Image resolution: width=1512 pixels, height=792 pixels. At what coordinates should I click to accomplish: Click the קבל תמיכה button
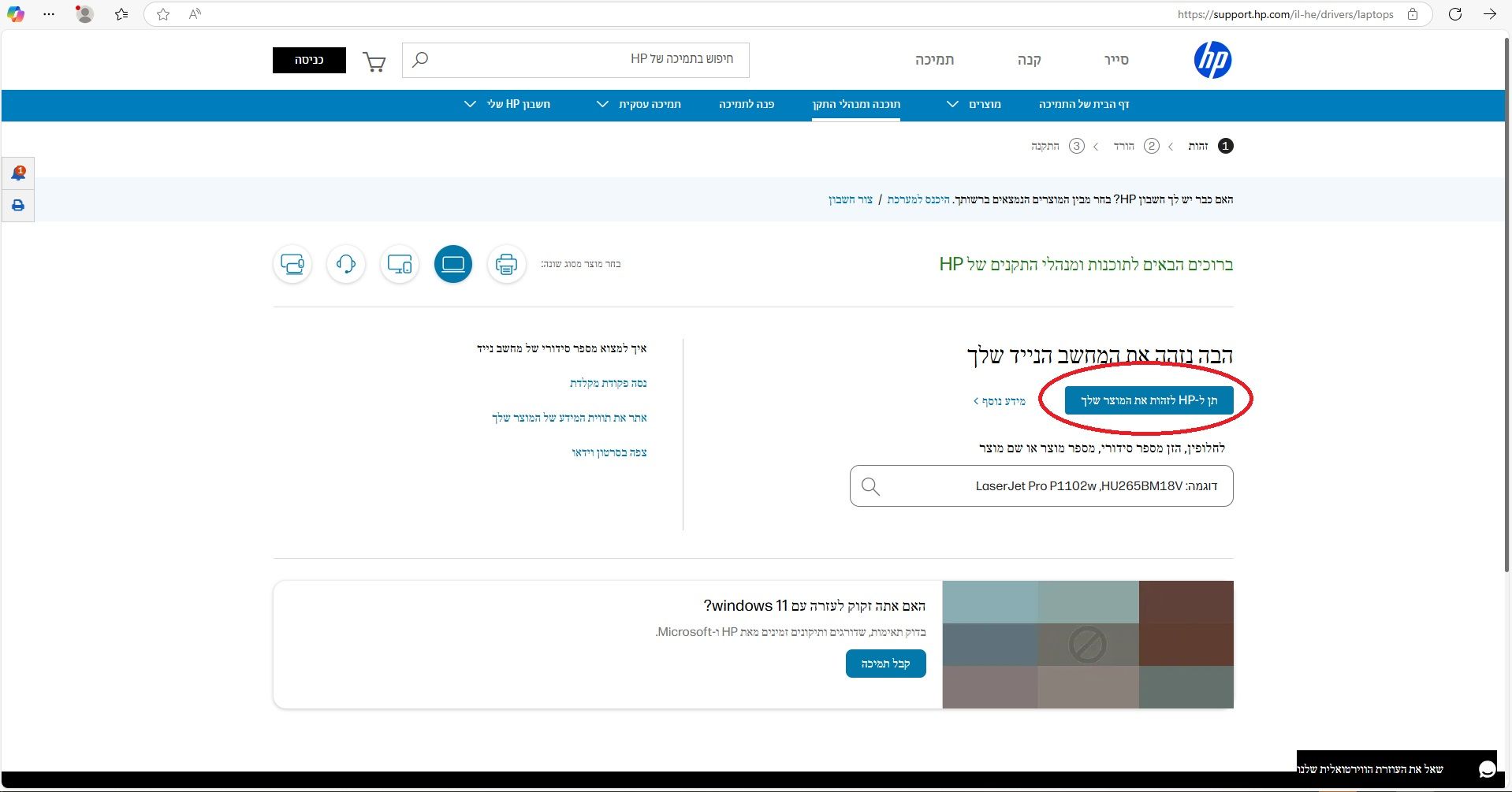point(886,664)
